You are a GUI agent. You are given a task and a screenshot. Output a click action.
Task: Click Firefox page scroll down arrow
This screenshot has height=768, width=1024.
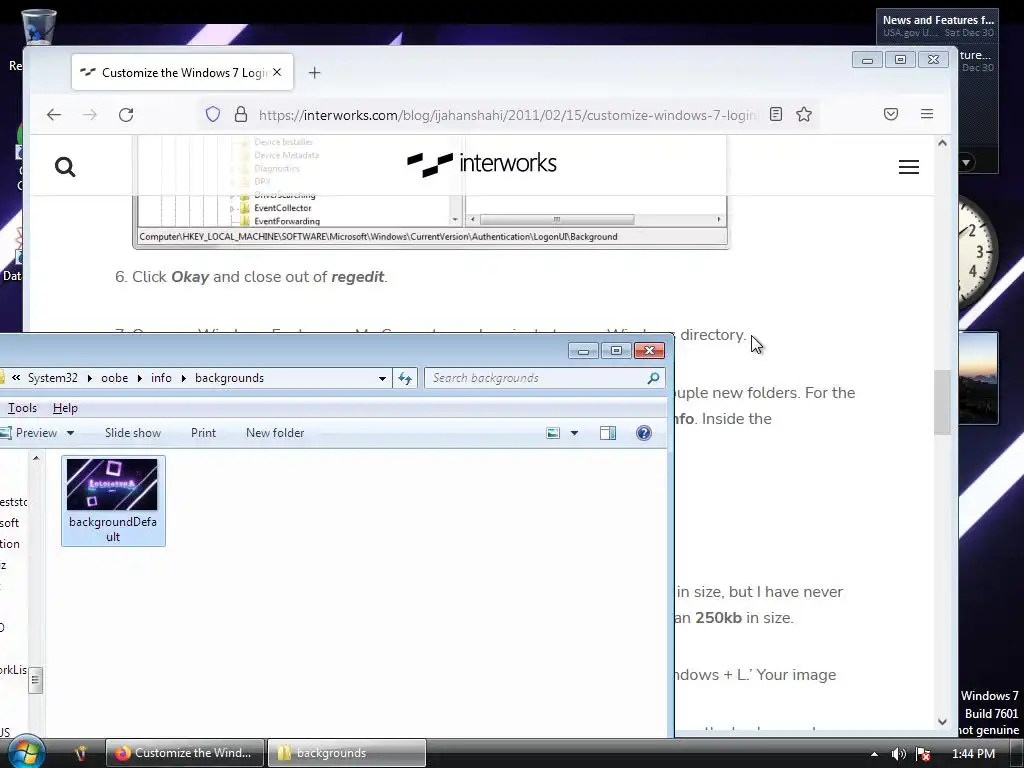click(942, 722)
